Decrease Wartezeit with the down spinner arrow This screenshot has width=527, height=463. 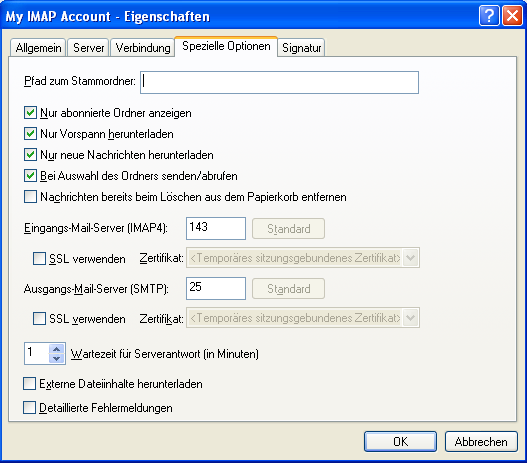(56, 358)
